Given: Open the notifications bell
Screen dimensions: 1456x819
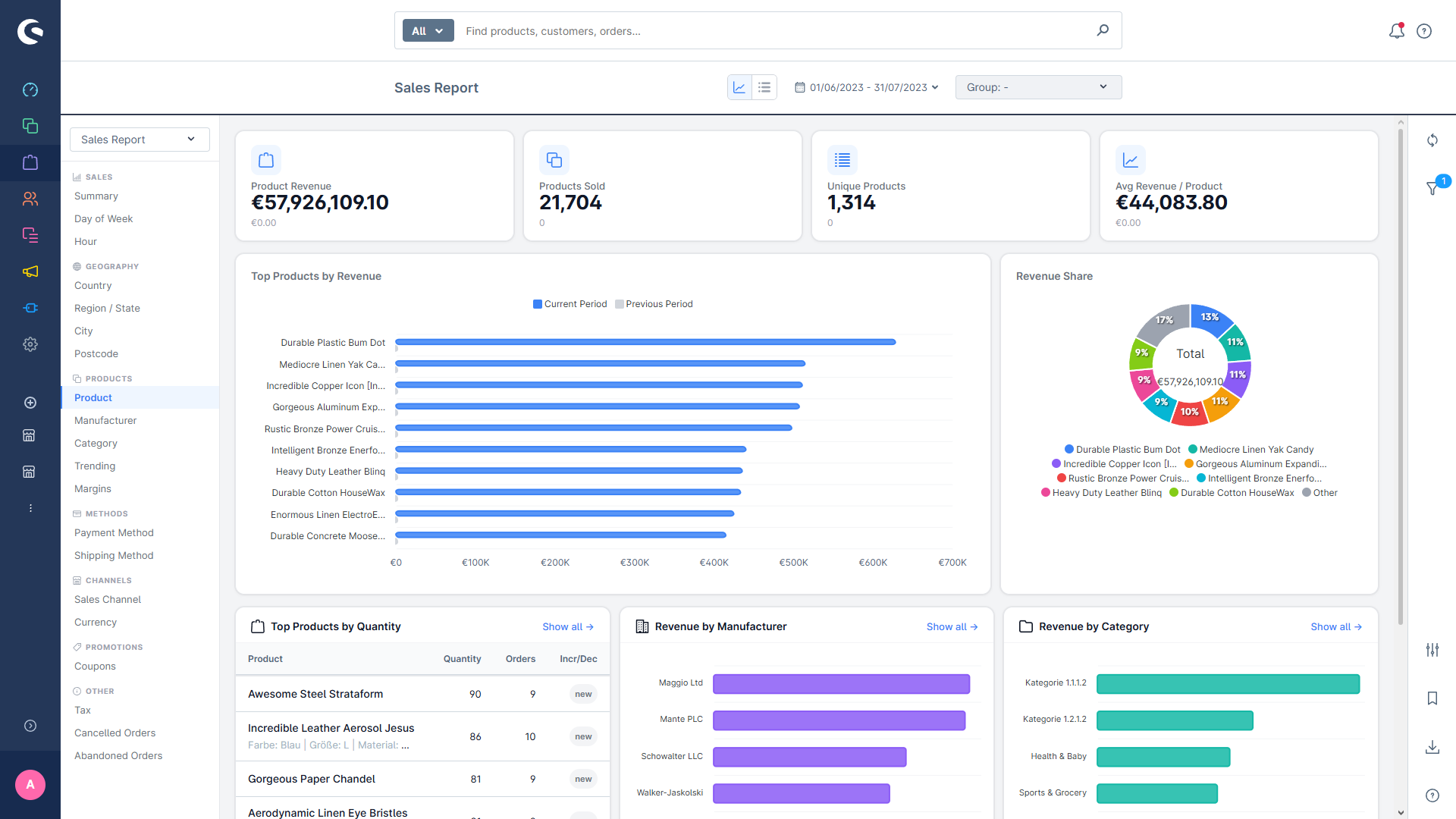Looking at the screenshot, I should click(x=1396, y=31).
